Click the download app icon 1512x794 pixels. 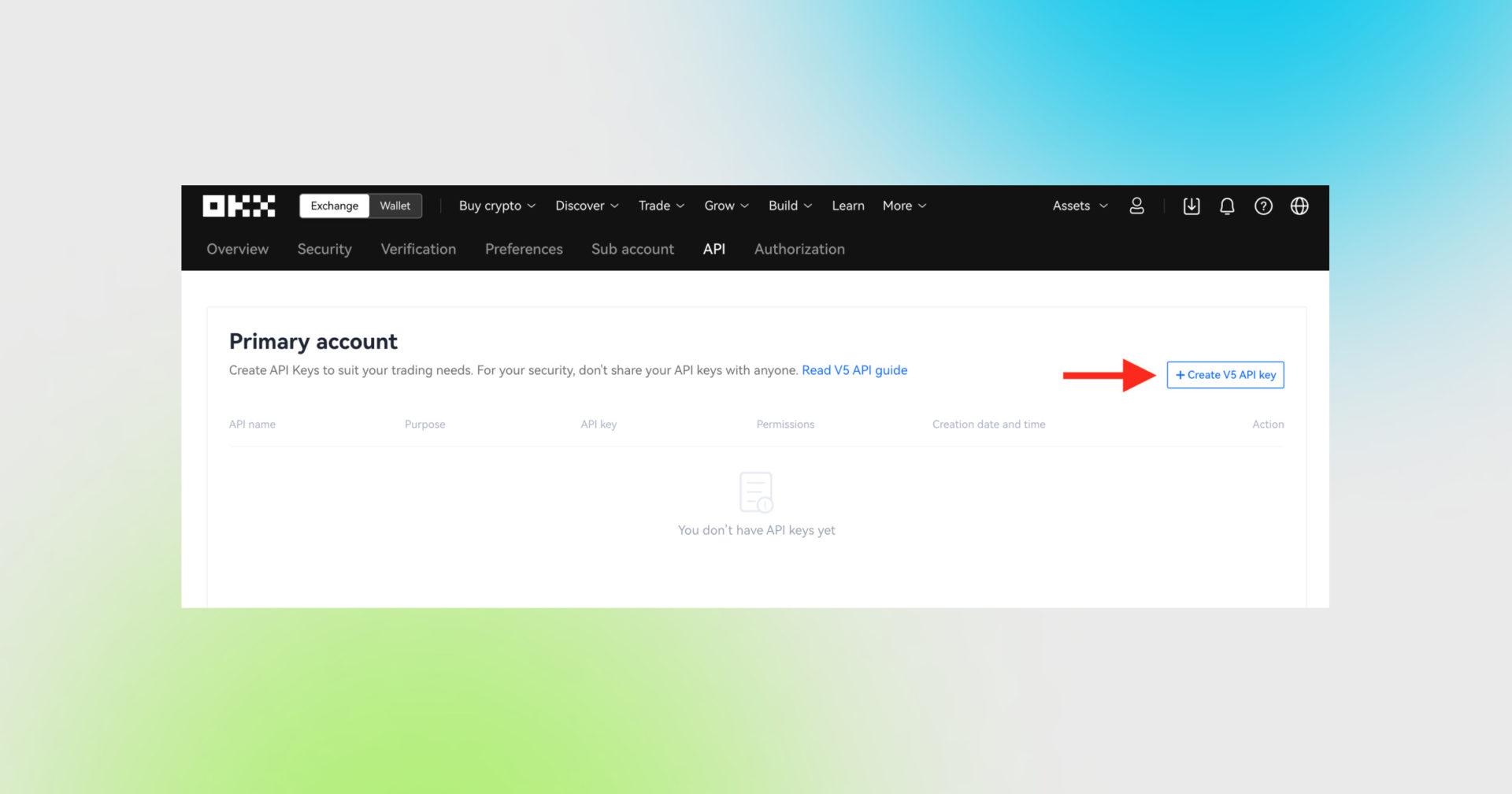(x=1191, y=206)
